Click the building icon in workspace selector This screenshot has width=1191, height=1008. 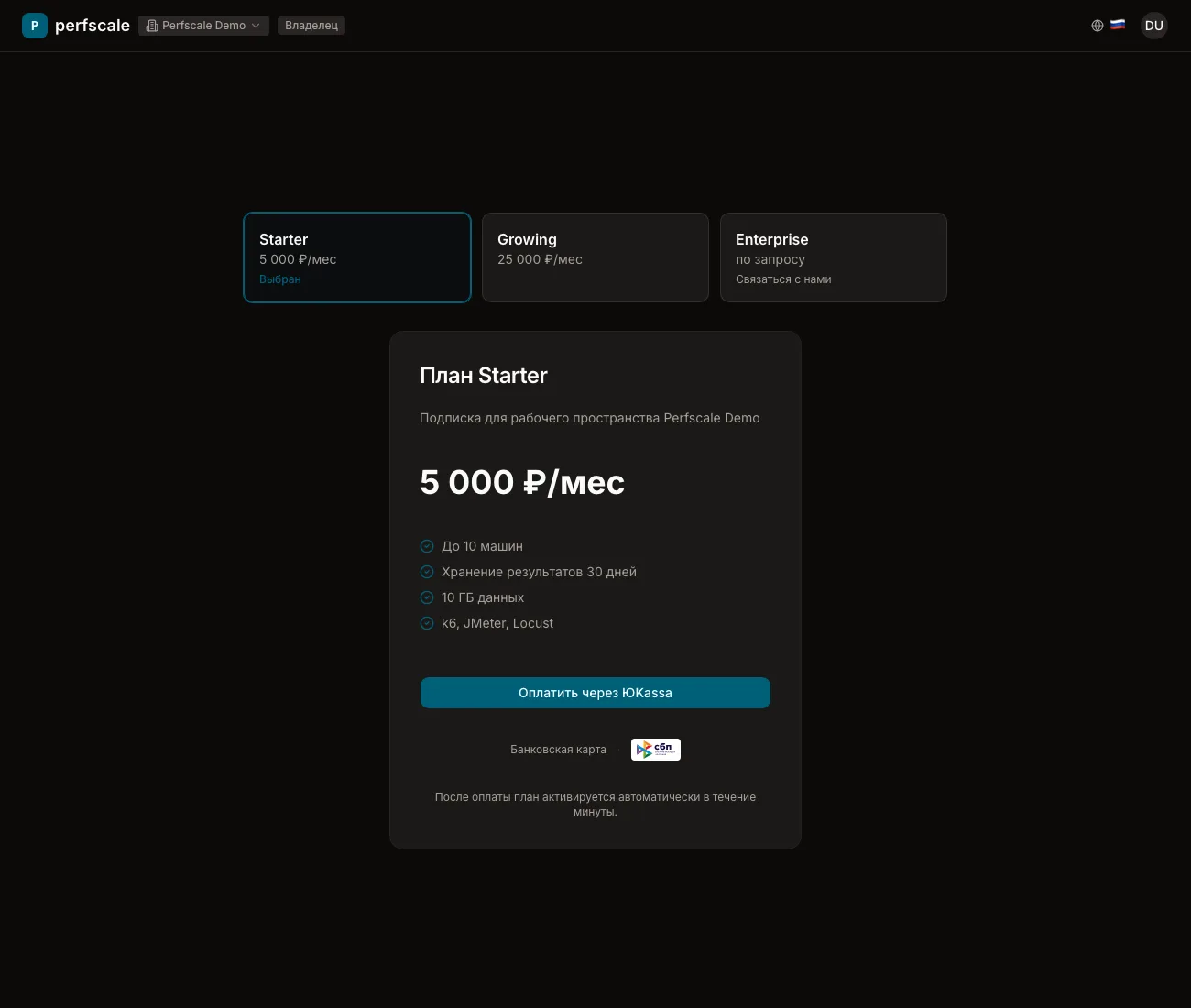point(152,26)
